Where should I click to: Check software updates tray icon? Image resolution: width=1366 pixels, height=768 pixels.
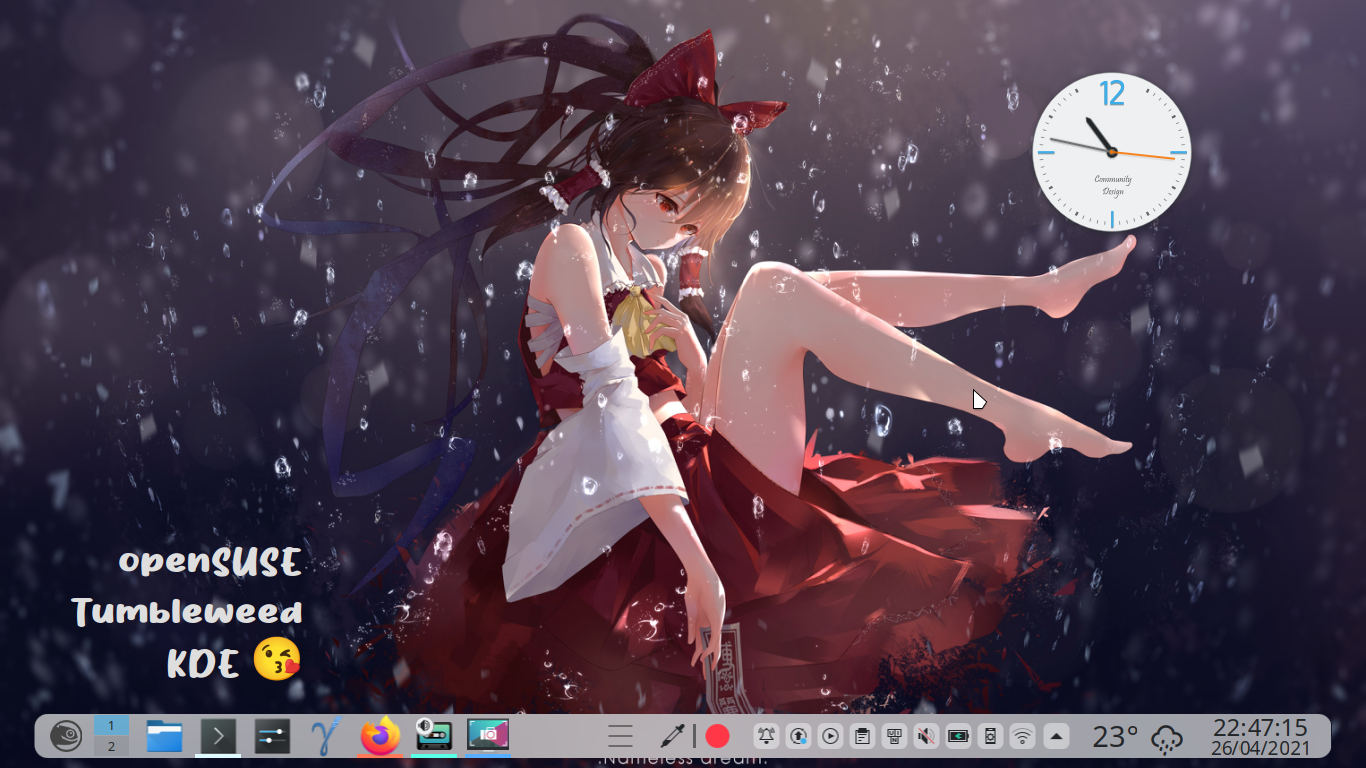tap(798, 737)
